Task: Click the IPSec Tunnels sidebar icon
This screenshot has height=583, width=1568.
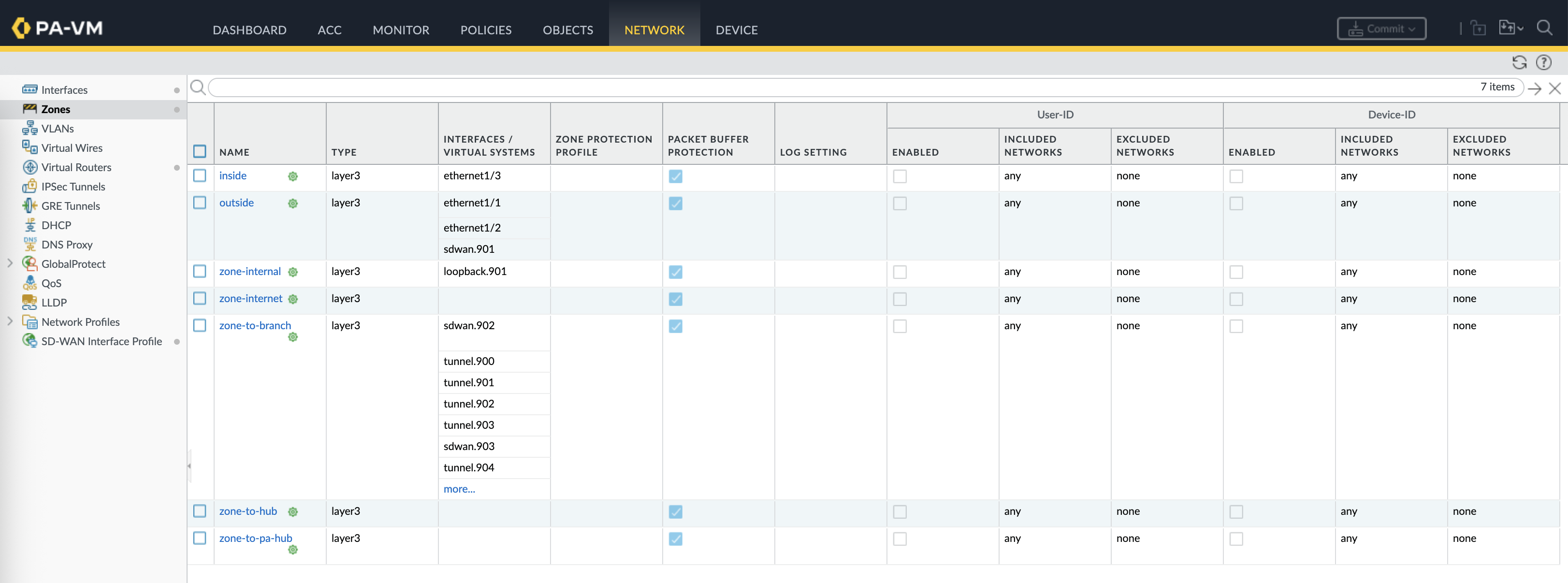Action: tap(29, 187)
